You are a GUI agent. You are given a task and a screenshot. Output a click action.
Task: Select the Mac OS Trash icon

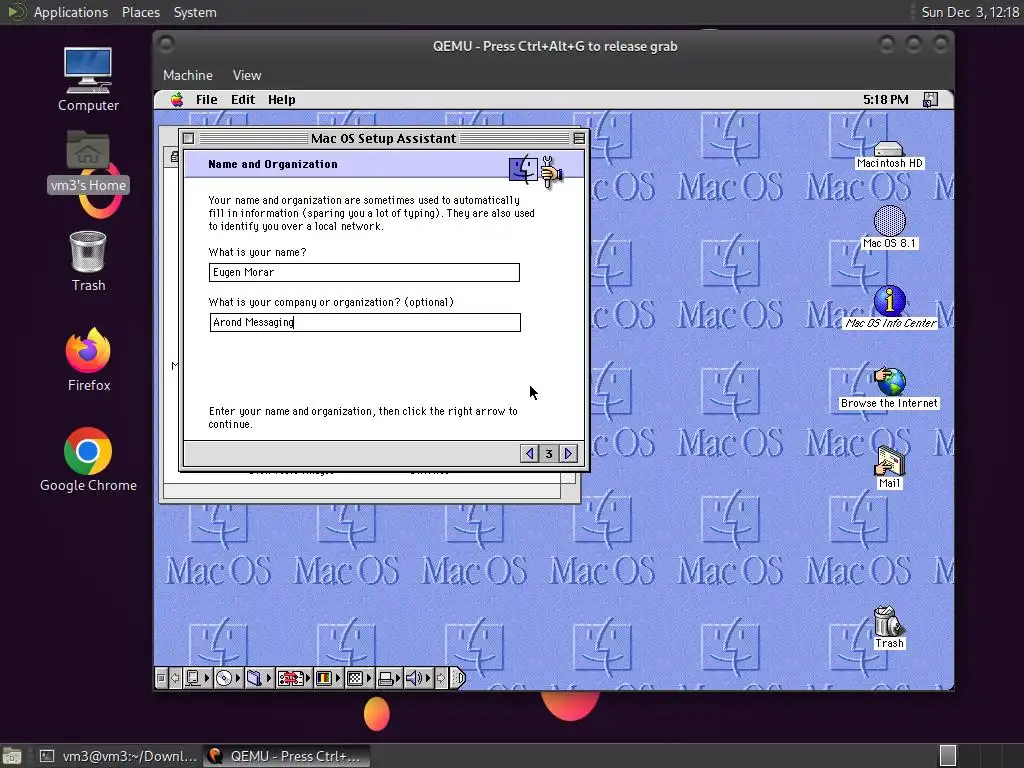[x=889, y=628]
